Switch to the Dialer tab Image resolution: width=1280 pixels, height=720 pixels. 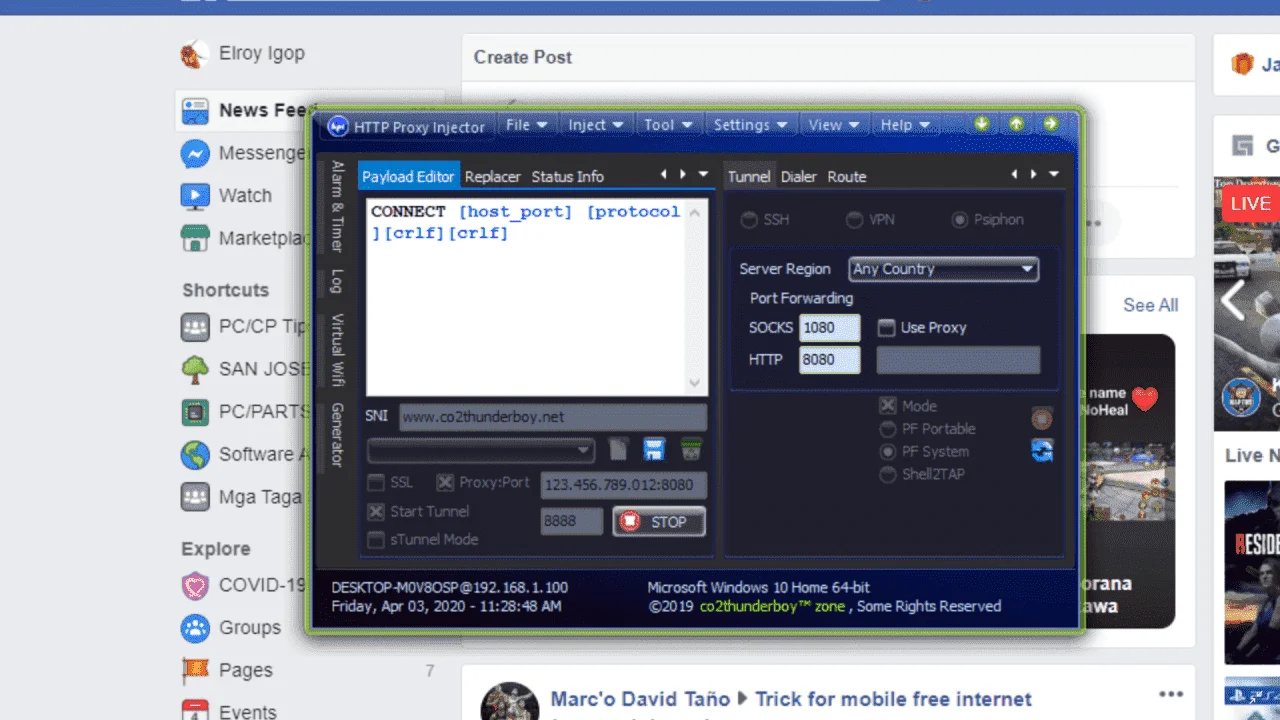(799, 177)
